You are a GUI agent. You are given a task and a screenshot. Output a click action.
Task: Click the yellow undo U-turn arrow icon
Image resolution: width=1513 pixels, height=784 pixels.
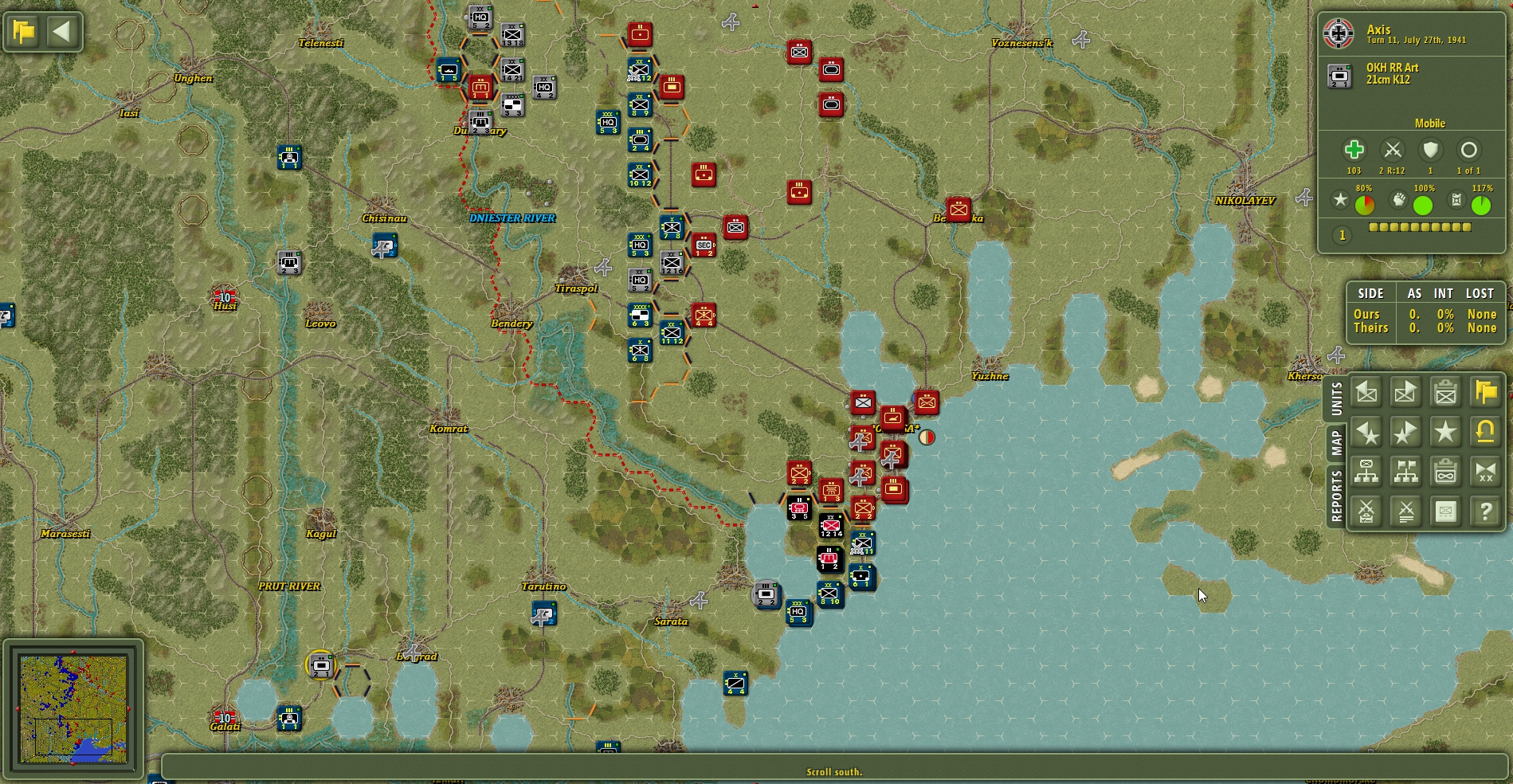click(1485, 433)
